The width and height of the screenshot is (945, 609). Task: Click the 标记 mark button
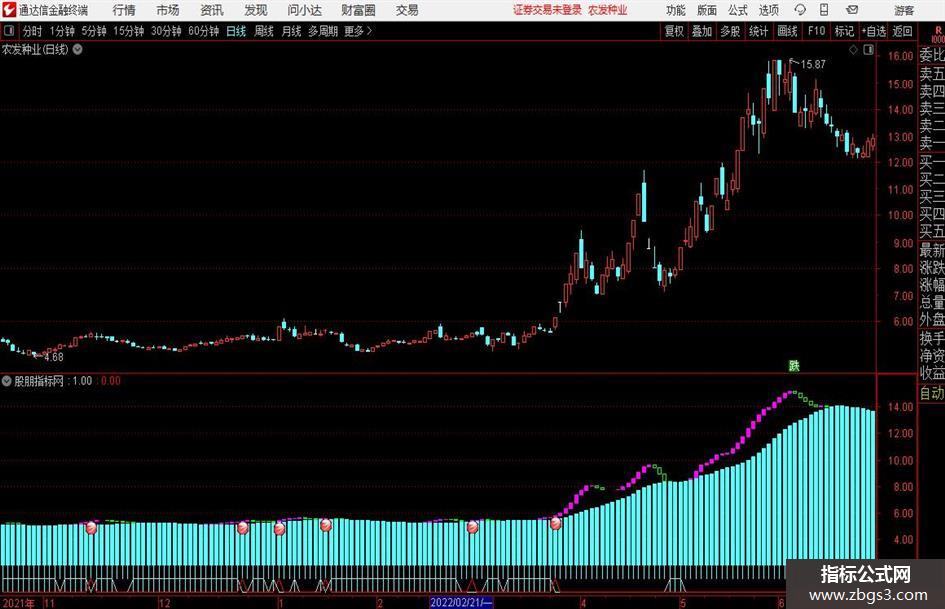pos(844,31)
